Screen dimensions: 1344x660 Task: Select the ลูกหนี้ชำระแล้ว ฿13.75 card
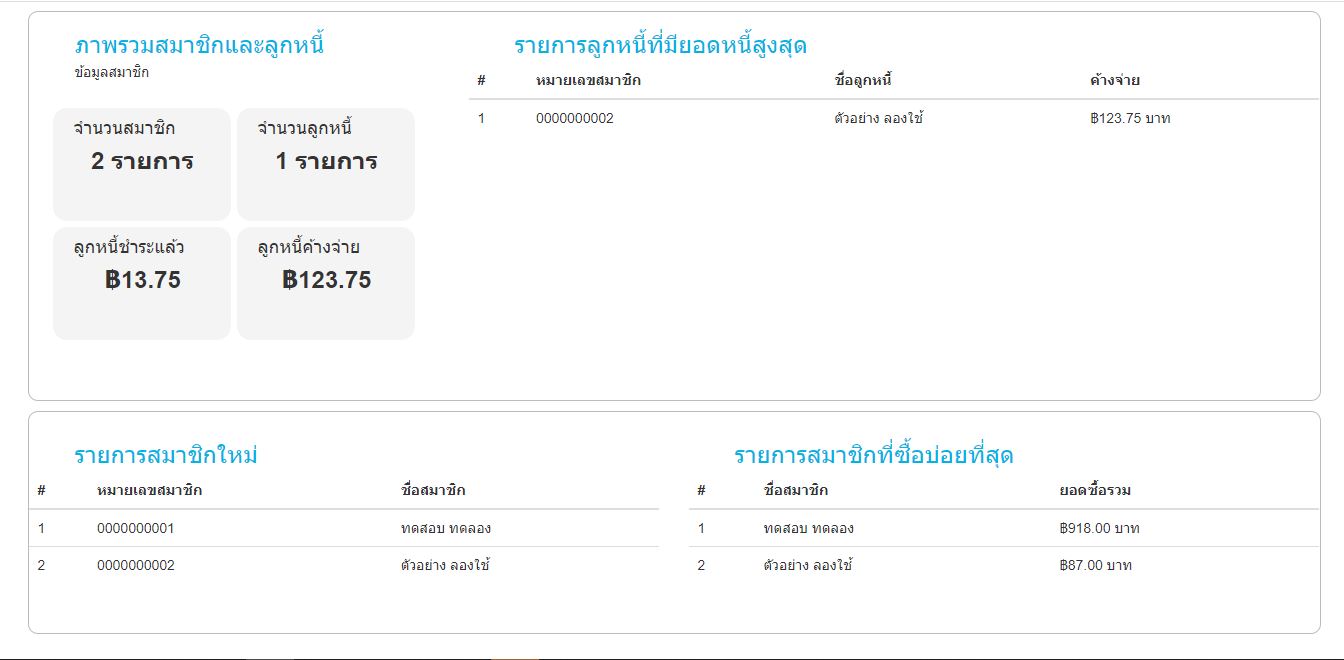tap(142, 282)
